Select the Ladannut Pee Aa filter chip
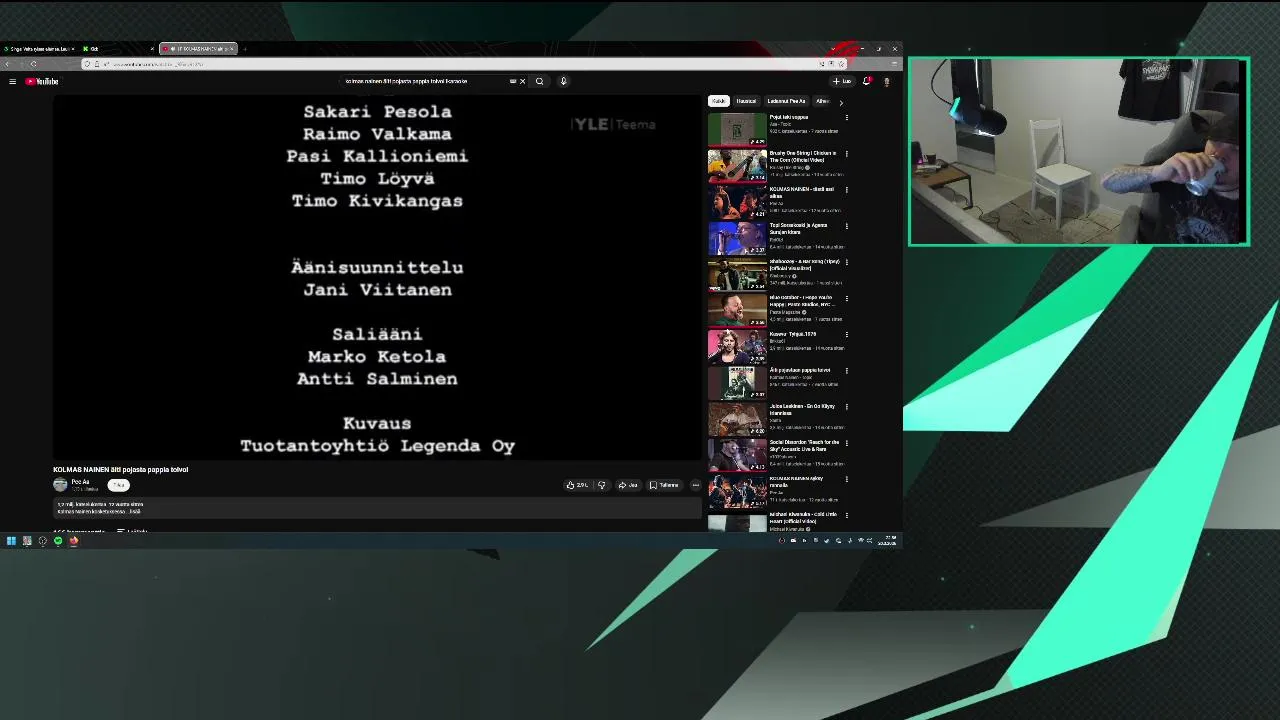 [x=786, y=101]
